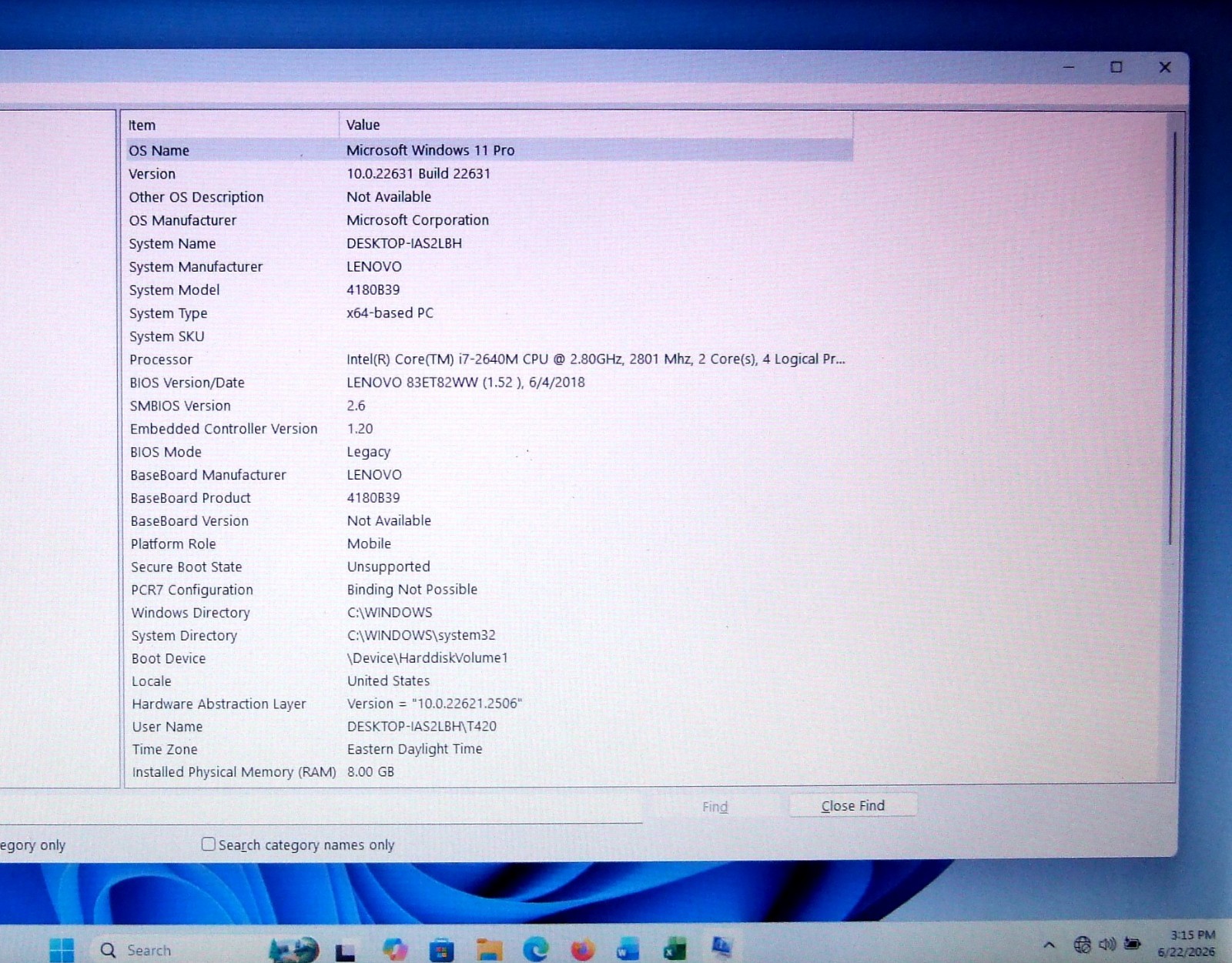Enable Search category names only checkbox
Image resolution: width=1232 pixels, height=963 pixels.
click(208, 844)
